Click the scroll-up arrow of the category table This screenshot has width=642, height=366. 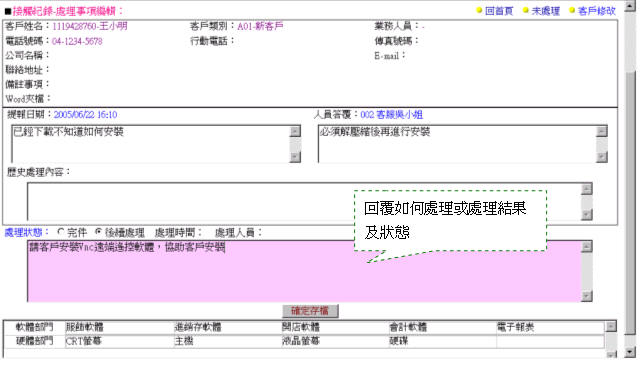(x=611, y=326)
